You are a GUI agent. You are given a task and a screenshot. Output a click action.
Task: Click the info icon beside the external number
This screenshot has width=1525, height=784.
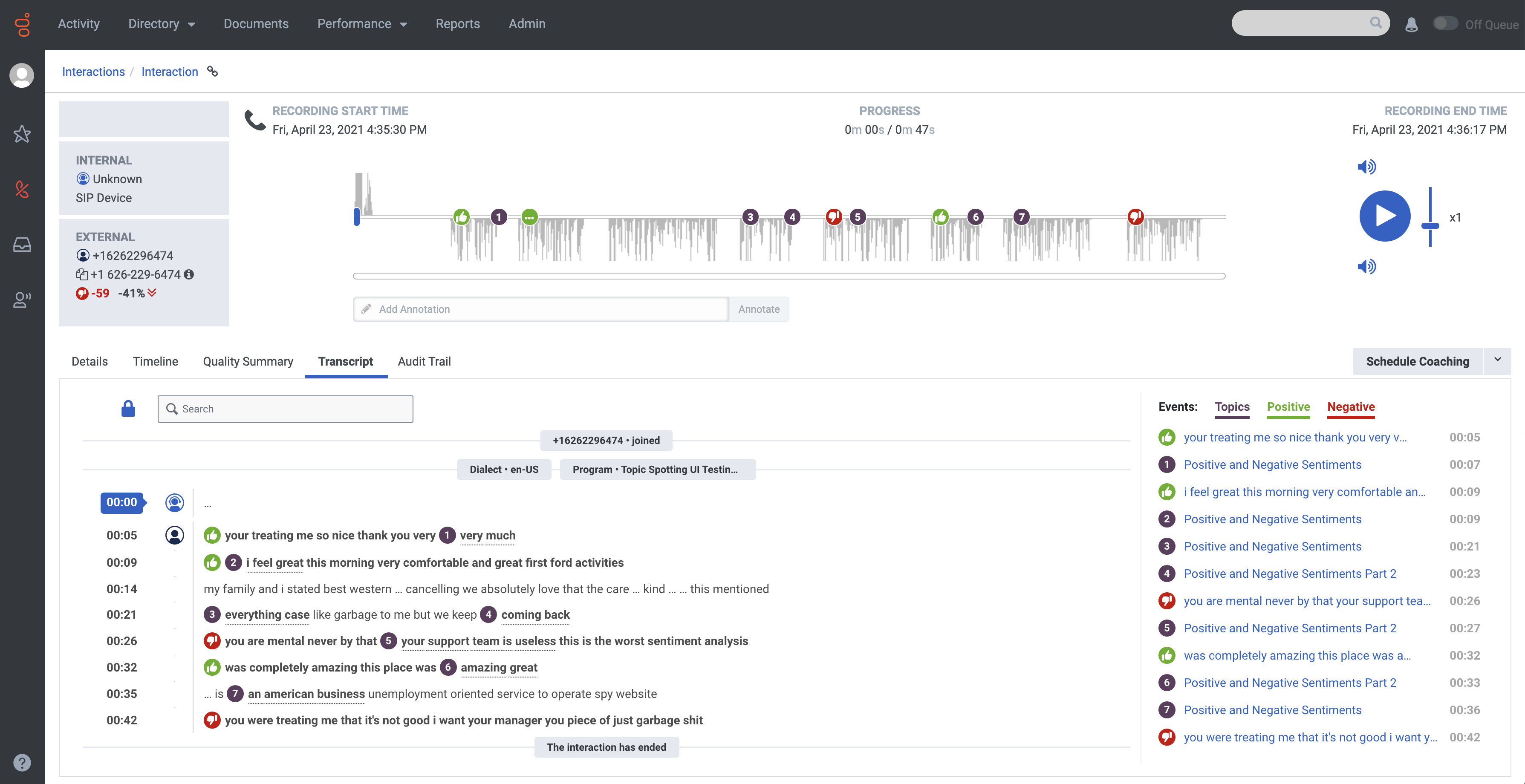pos(188,274)
